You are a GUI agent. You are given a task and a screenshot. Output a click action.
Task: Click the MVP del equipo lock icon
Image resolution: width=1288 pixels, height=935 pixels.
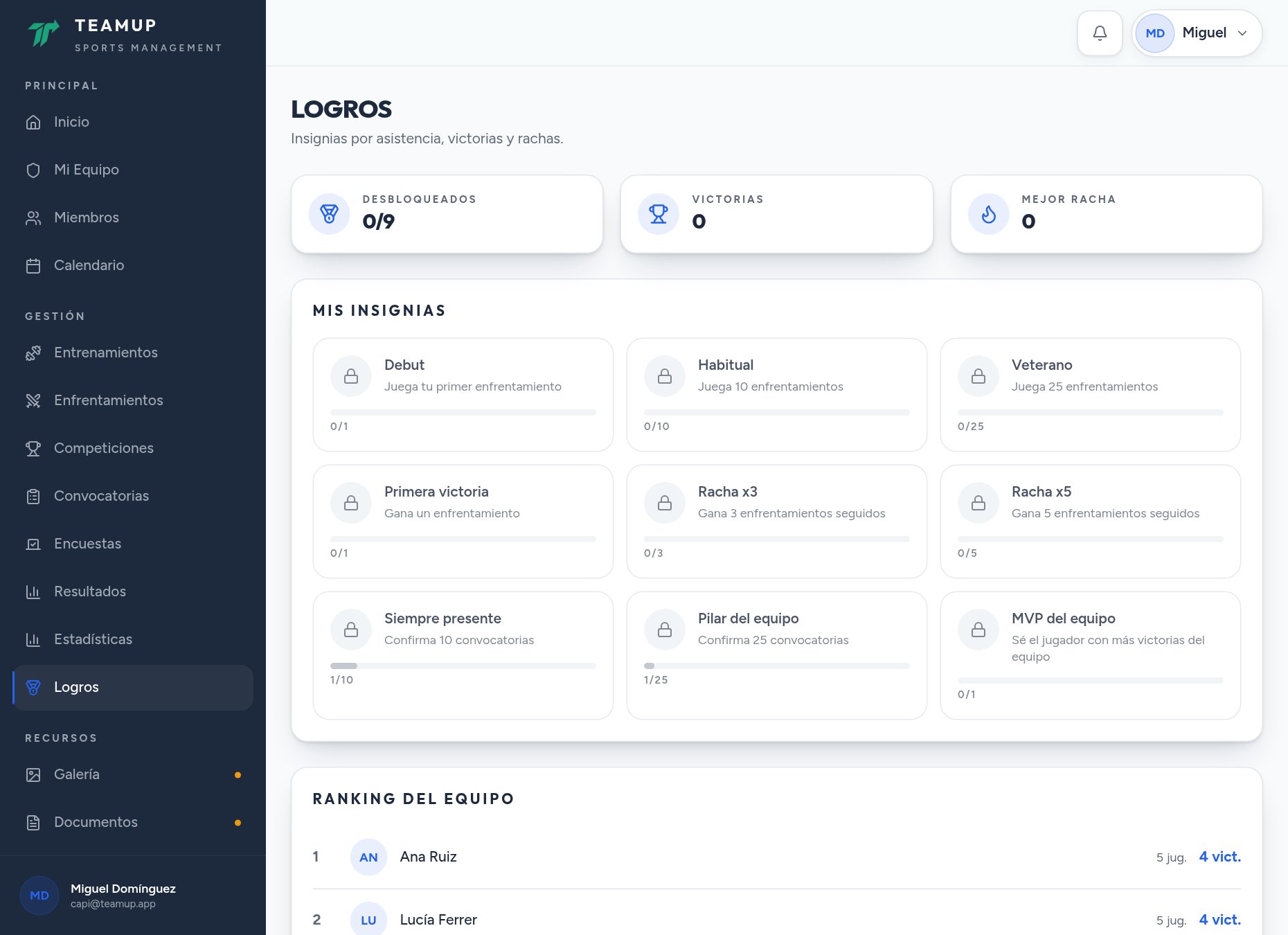click(978, 630)
